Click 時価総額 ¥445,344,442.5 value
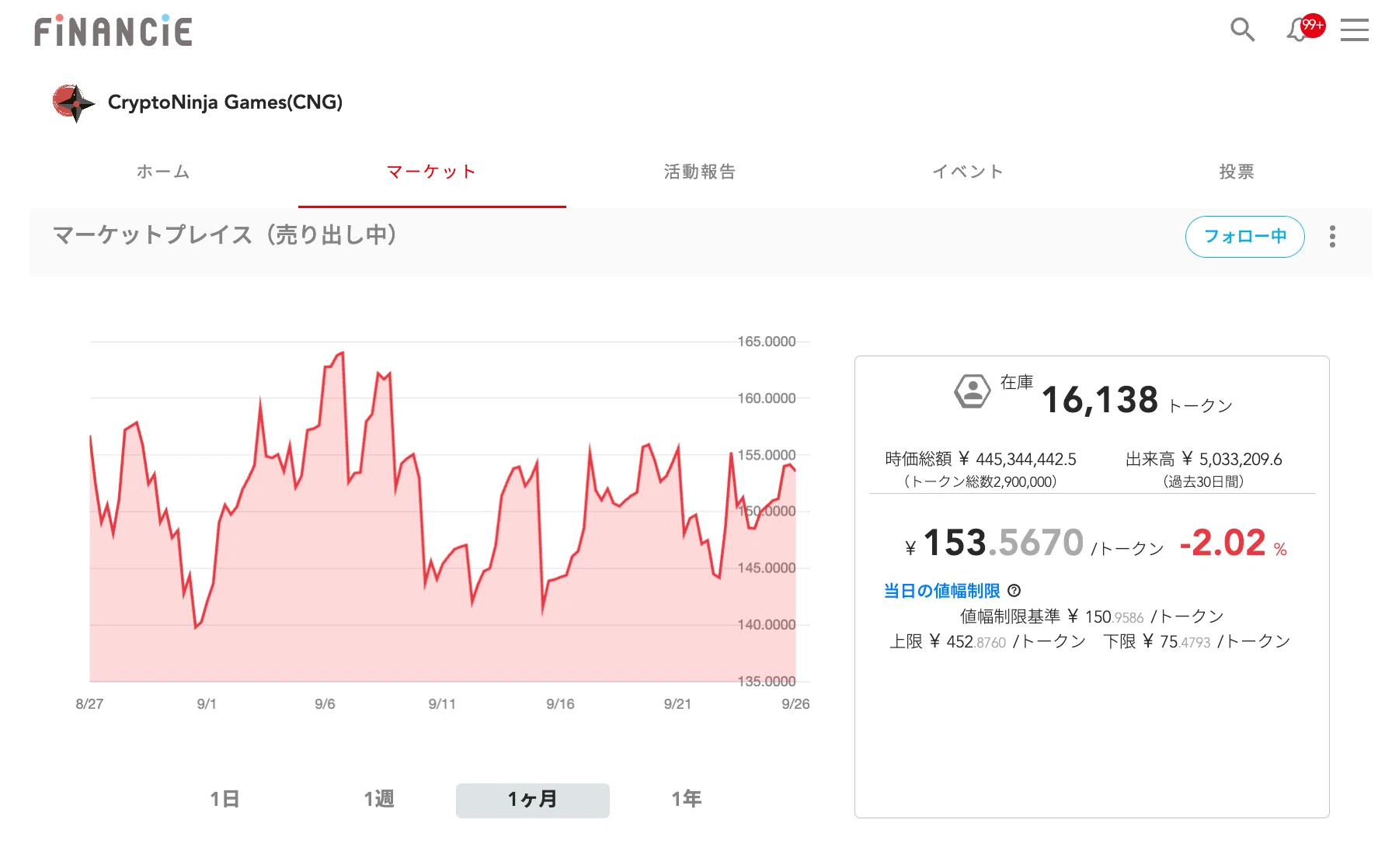The image size is (1392, 868). tap(980, 460)
